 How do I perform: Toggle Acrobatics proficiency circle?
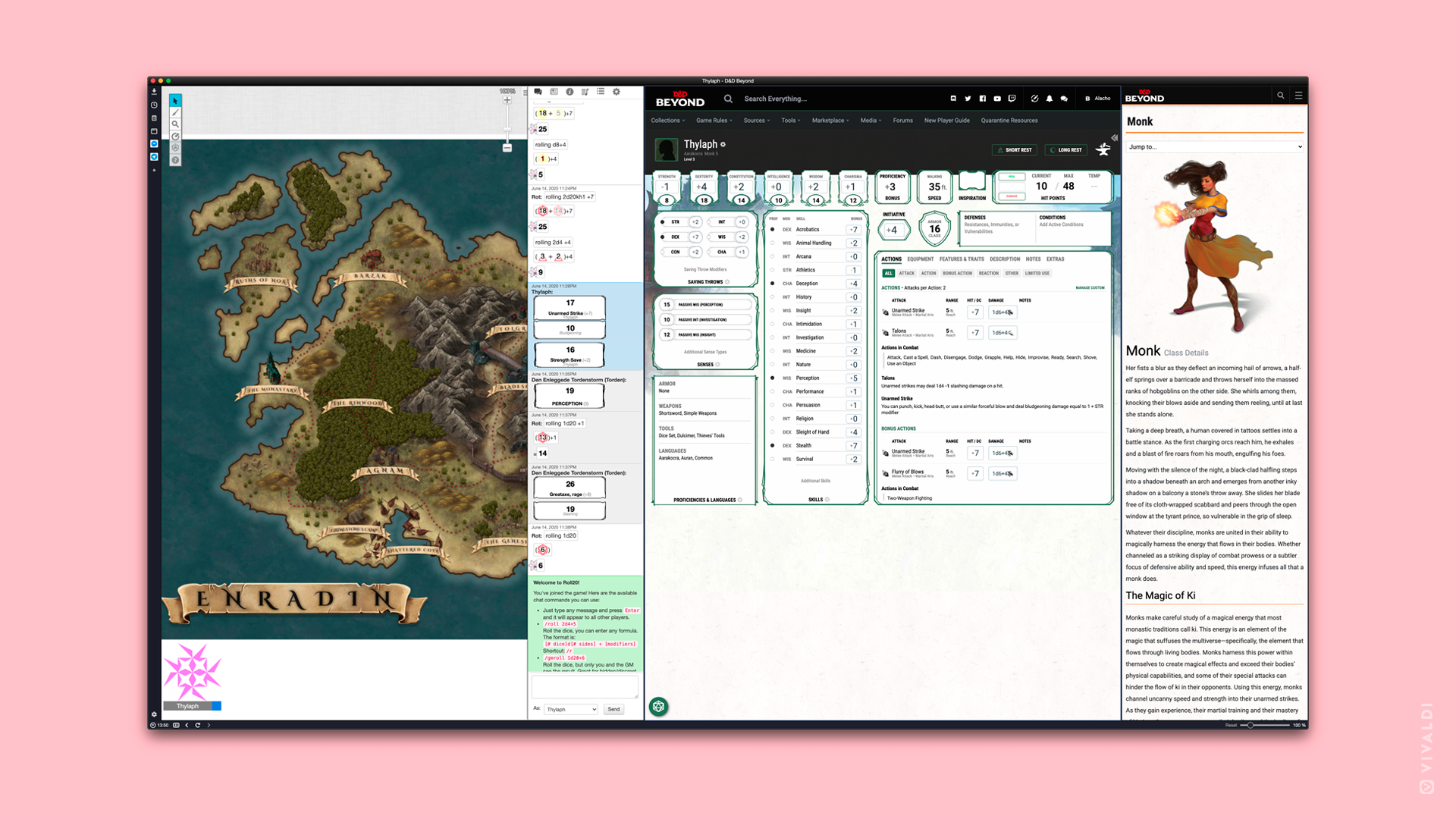[773, 230]
